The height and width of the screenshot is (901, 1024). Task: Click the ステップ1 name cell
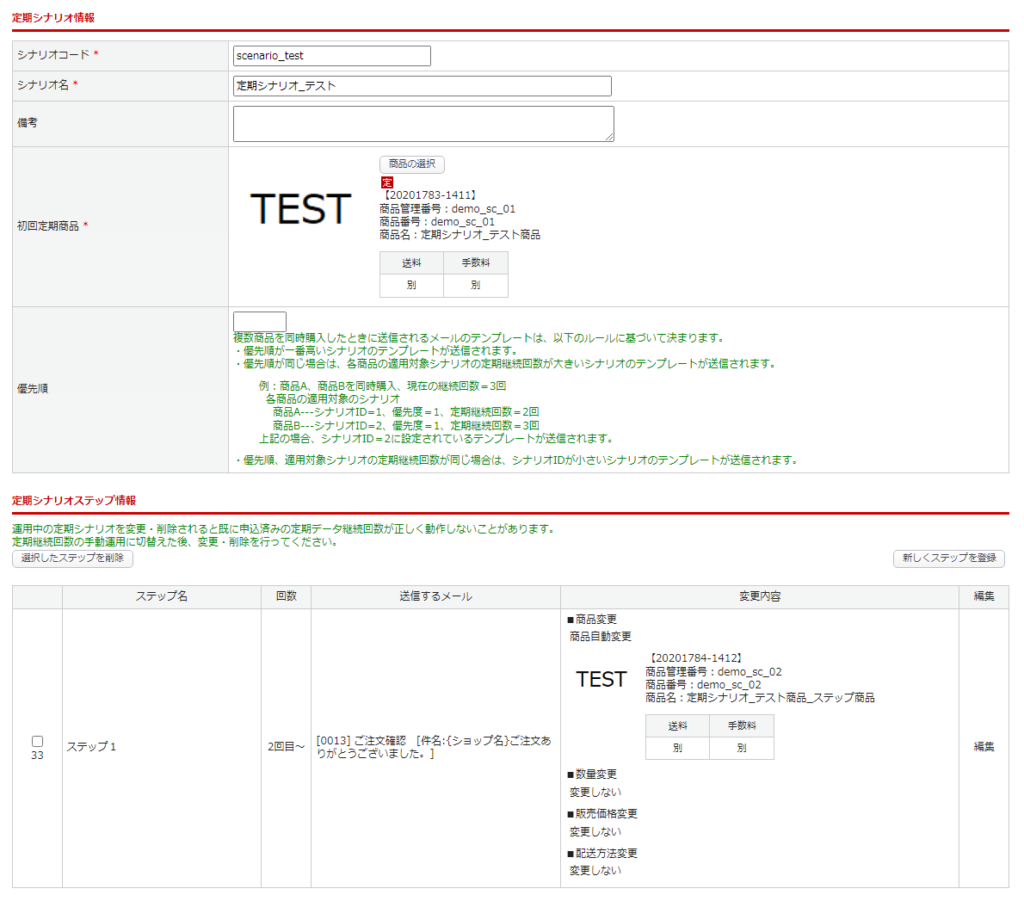91,747
